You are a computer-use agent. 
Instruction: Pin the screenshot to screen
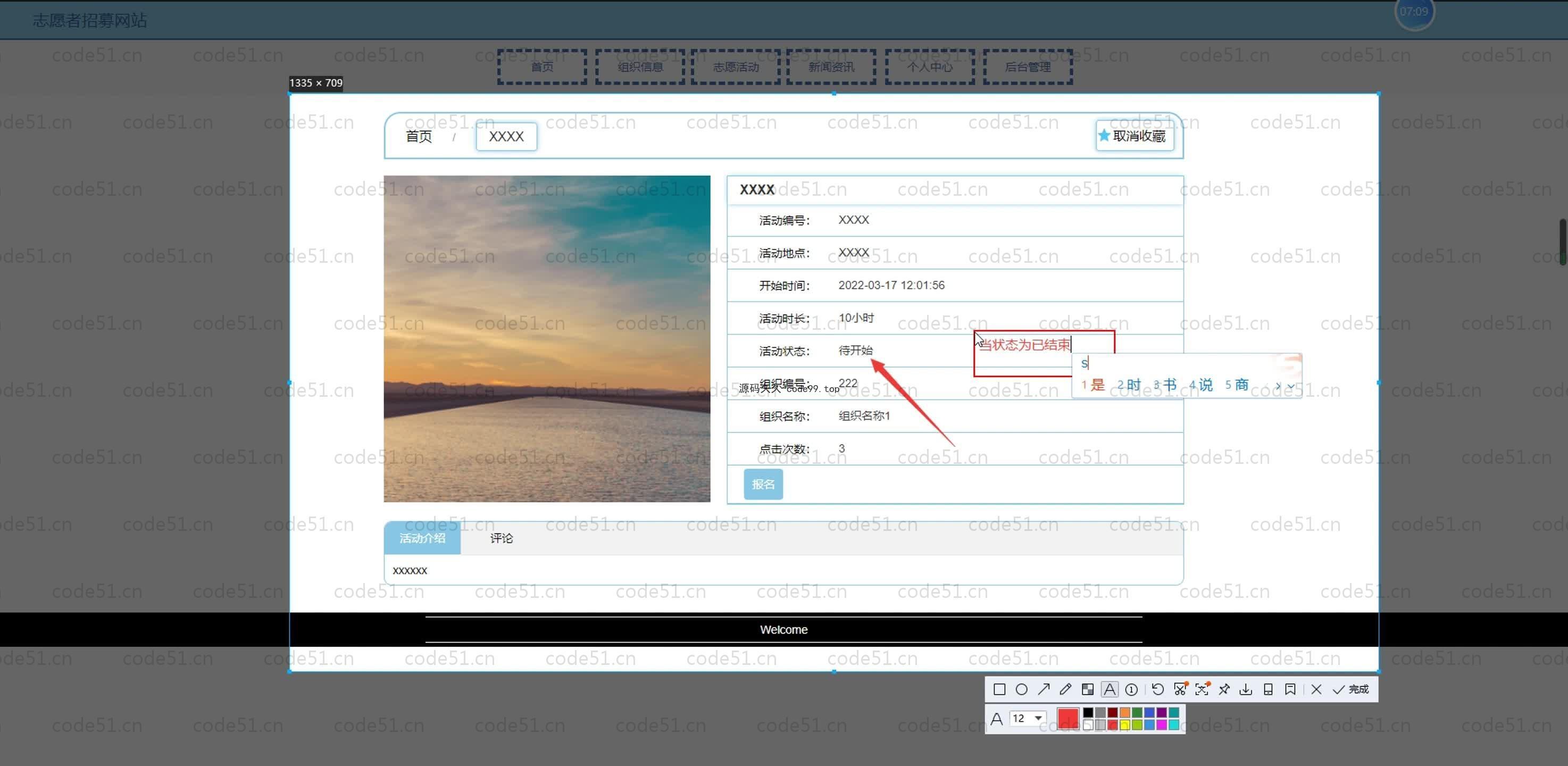[1224, 689]
